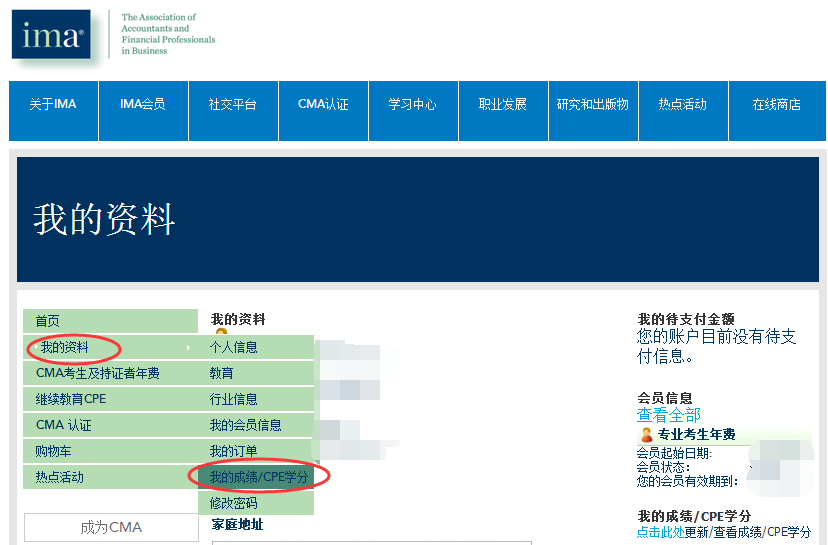The image size is (828, 545).
Task: Open the IMA会员 navigation tab
Action: tap(143, 111)
